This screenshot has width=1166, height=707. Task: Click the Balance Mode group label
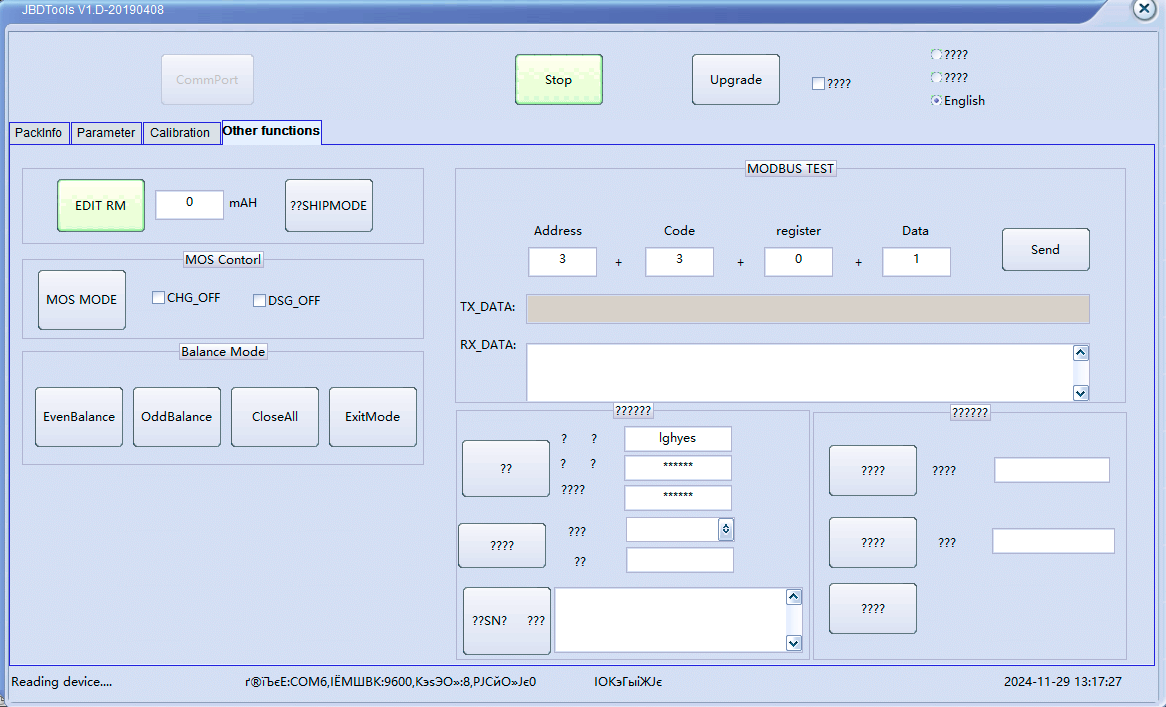223,352
